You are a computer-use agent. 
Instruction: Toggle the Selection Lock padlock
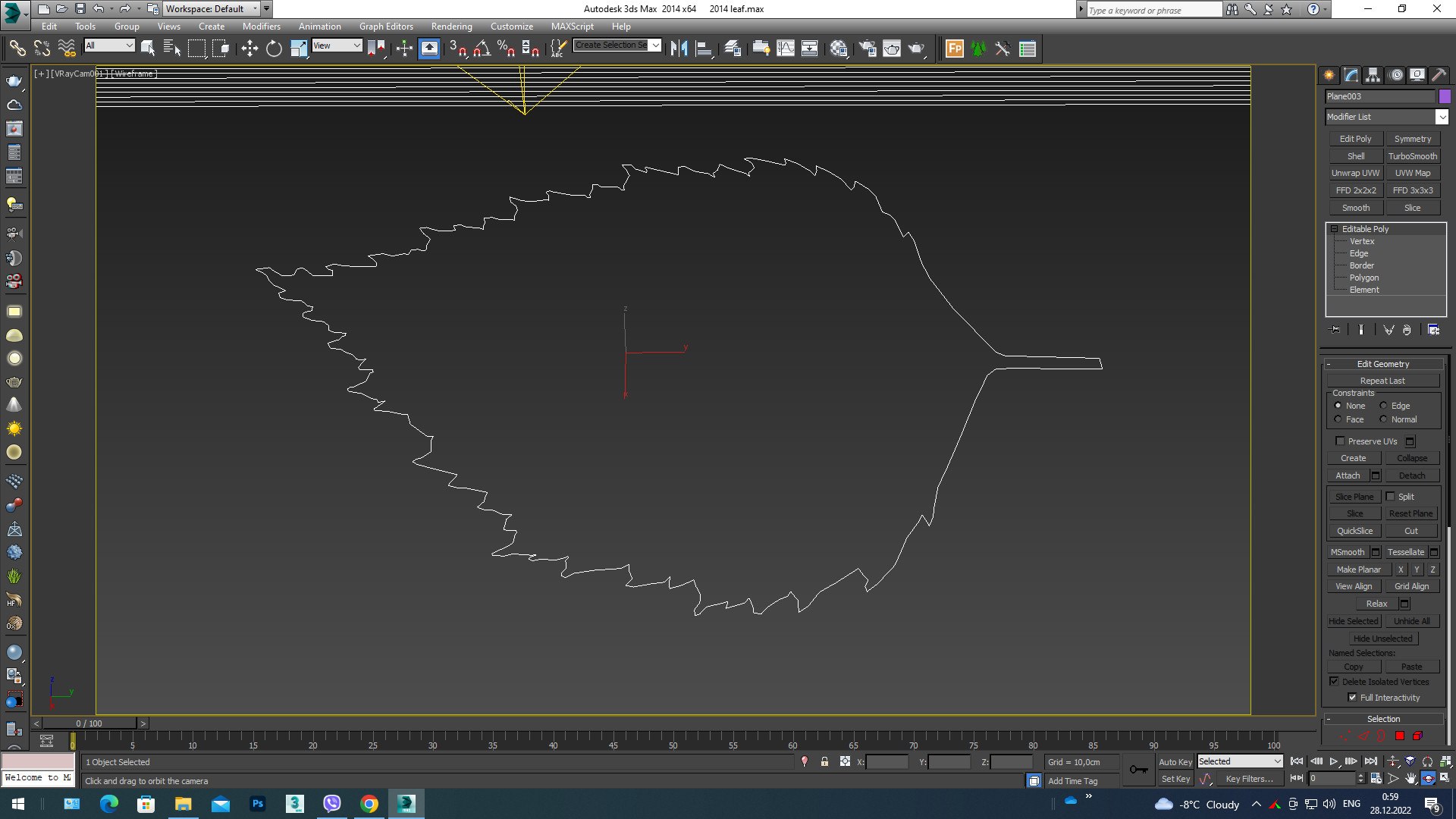825,761
